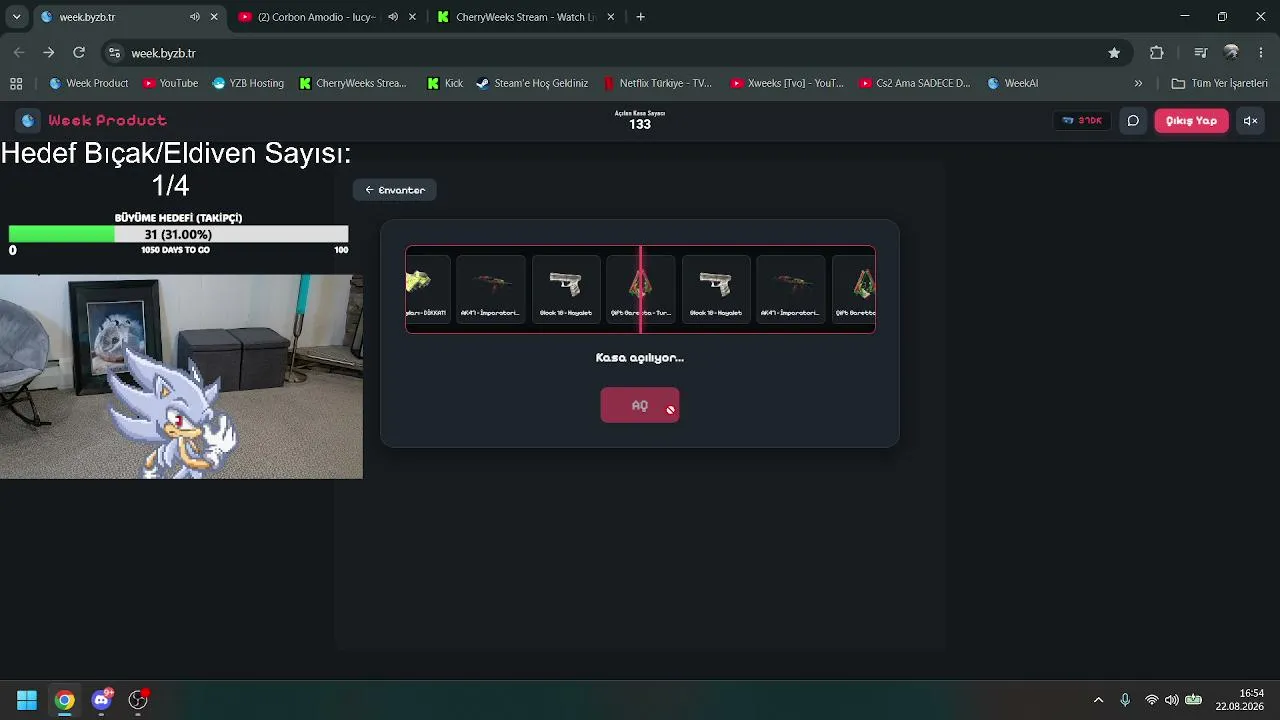Screen dimensions: 1280x720
Task: Open the WeekAI bookmark
Action: [x=1013, y=83]
